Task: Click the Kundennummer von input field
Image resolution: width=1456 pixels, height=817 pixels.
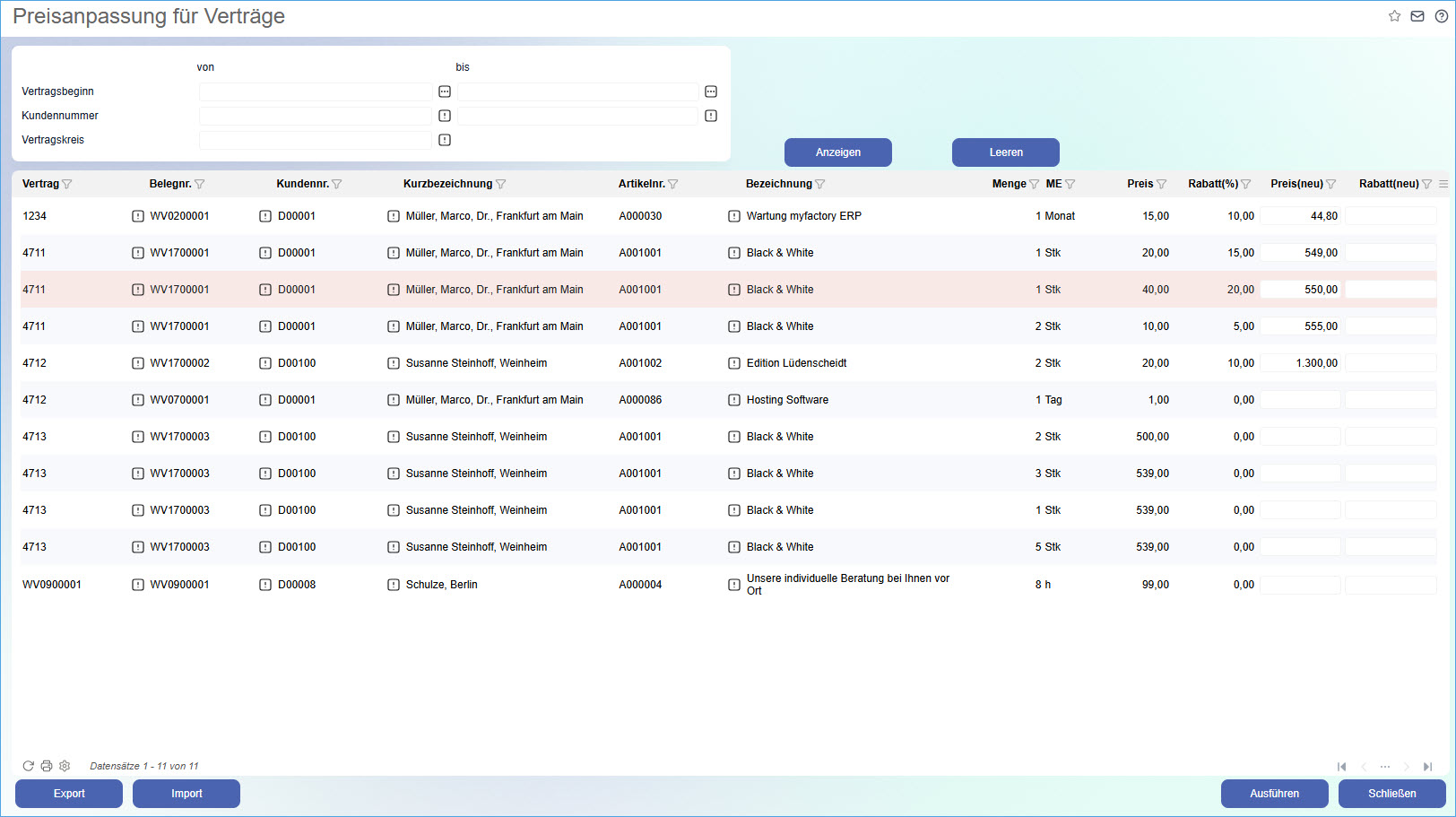Action: [315, 116]
